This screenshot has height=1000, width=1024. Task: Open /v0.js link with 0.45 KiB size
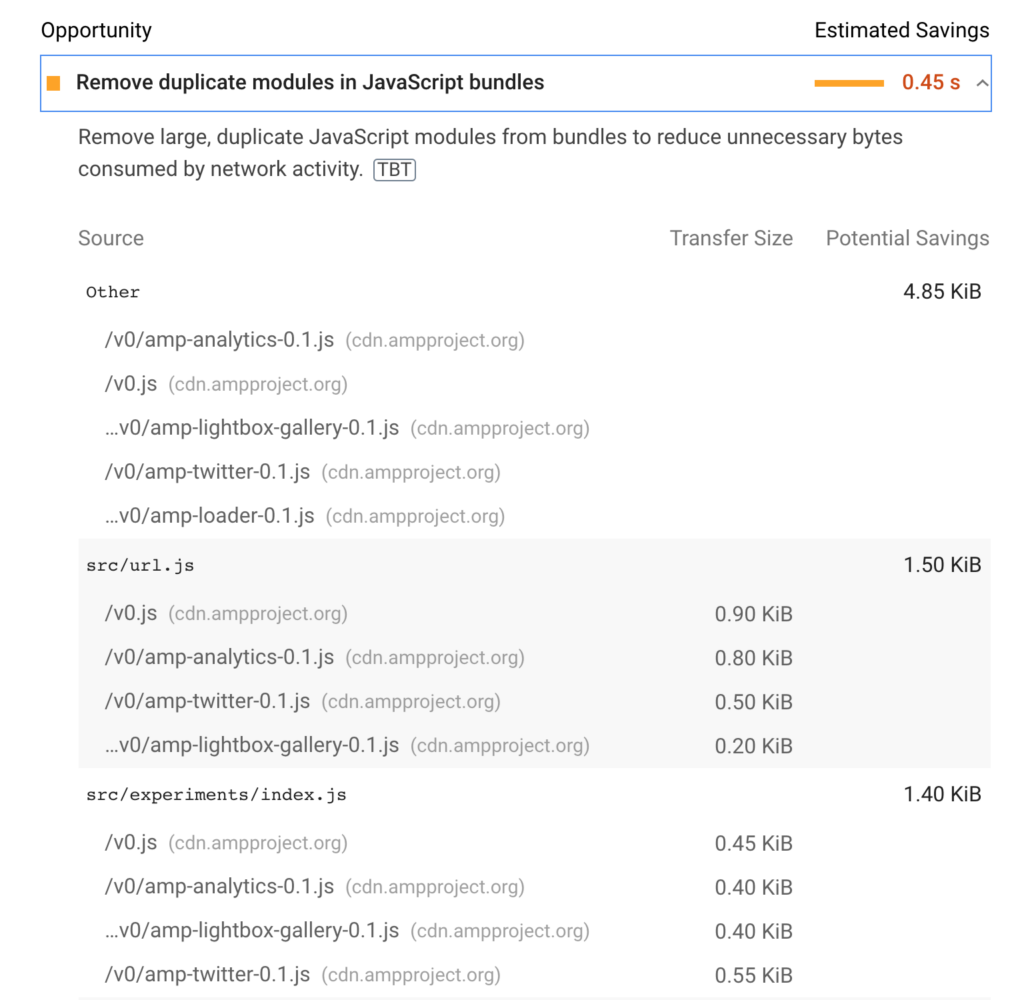[131, 843]
